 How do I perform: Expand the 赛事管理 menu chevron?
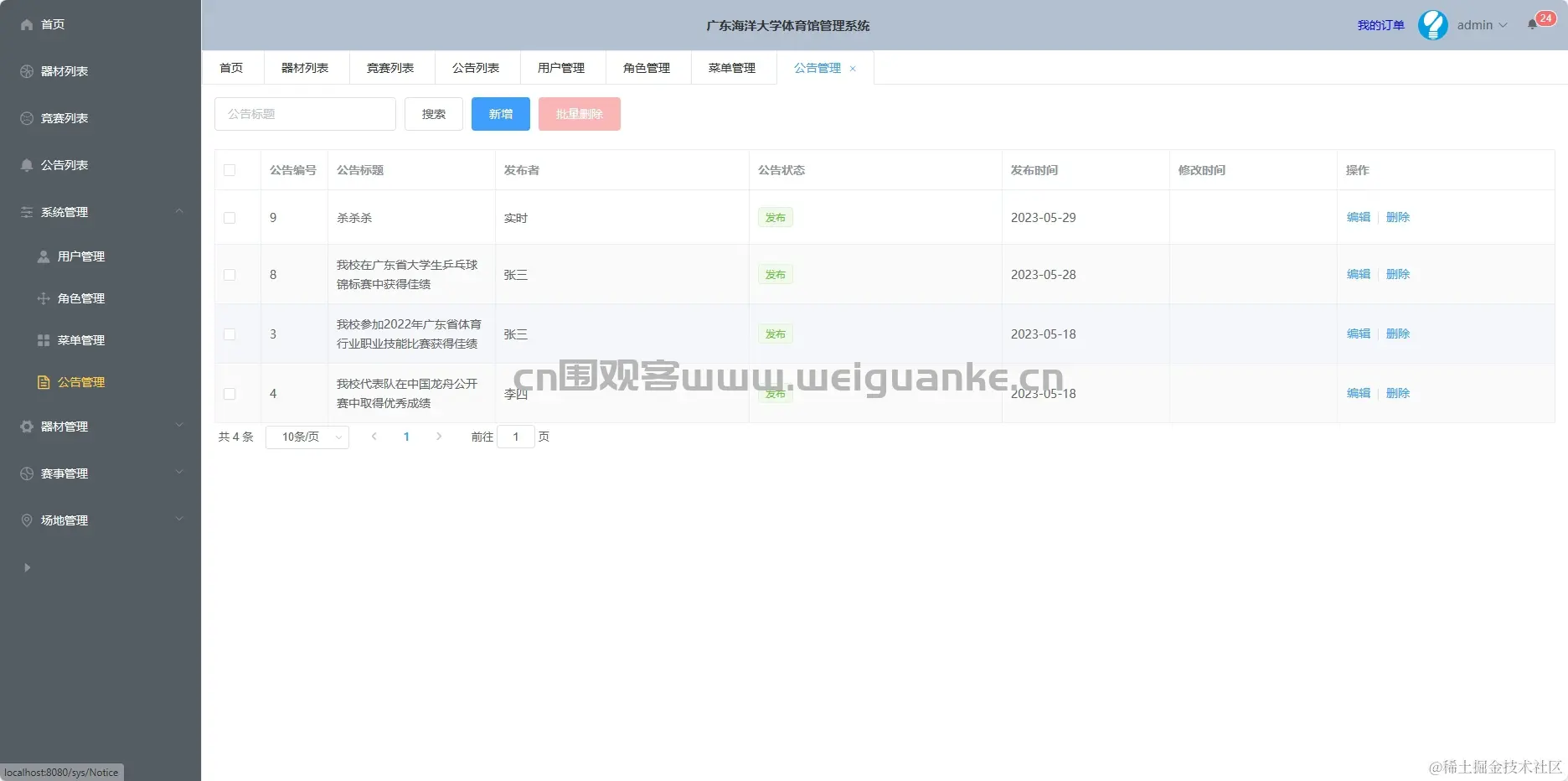179,473
